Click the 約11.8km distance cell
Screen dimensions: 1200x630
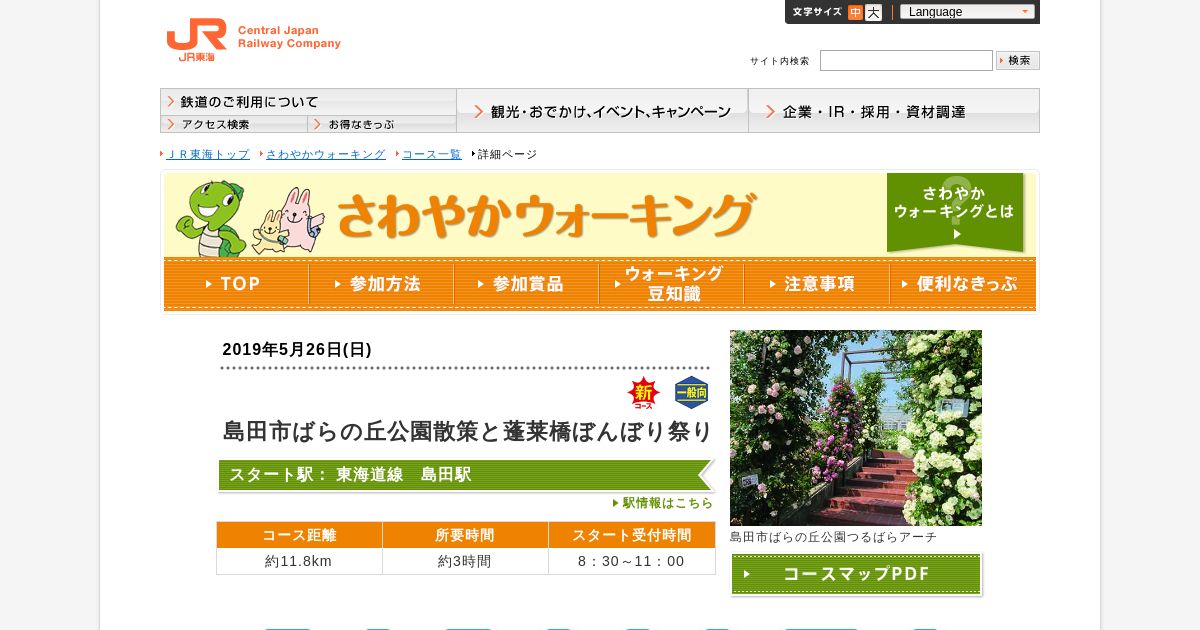tap(299, 561)
